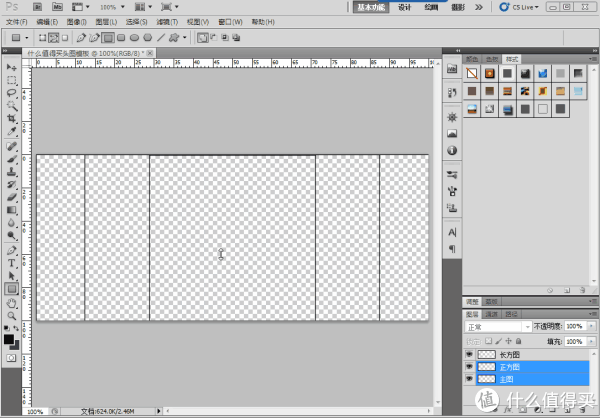
Task: Select the Blur tool
Action: [x=11, y=223]
